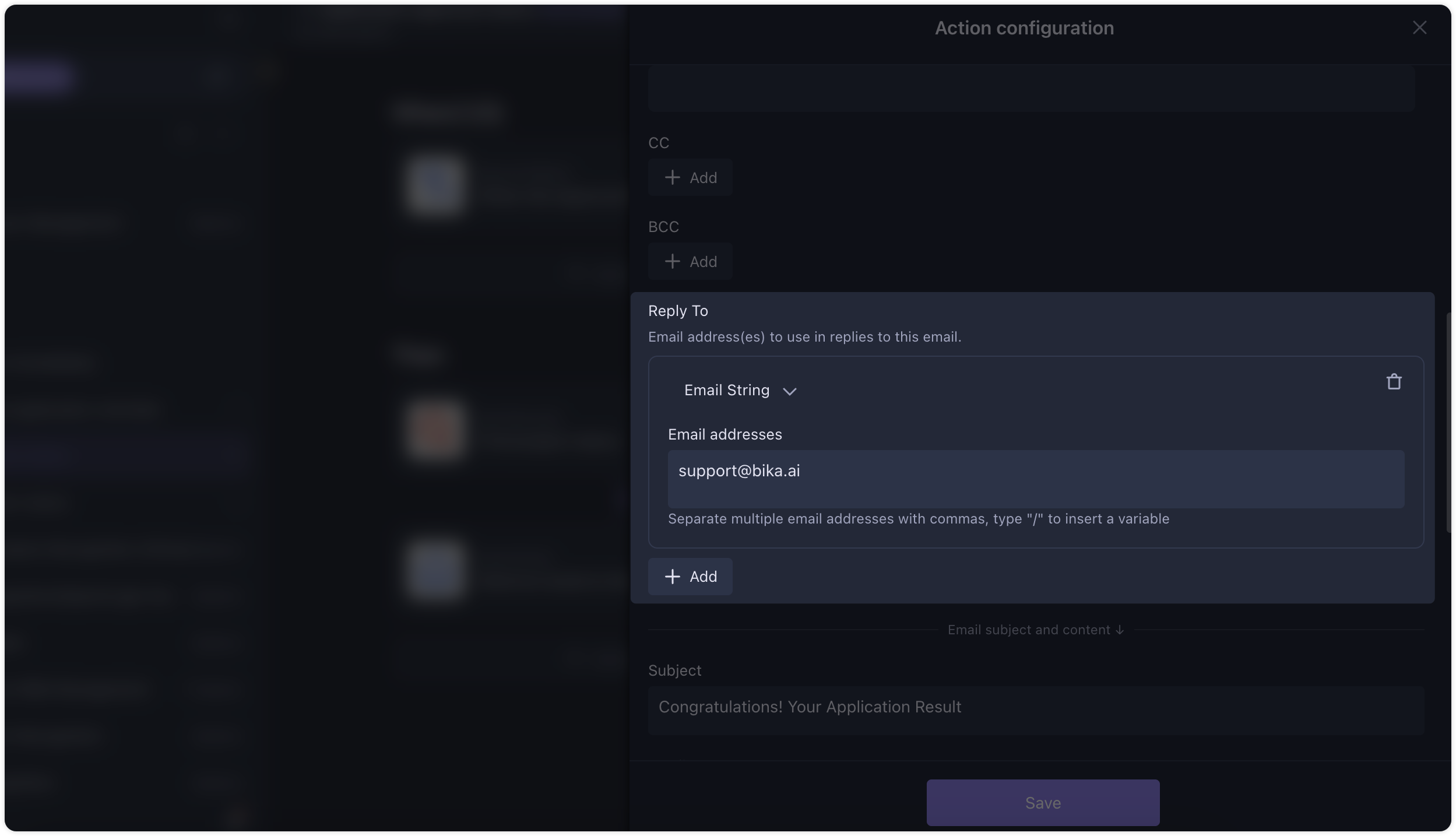Click the empty input box above CC
This screenshot has height=836, width=1456.
[1031, 88]
